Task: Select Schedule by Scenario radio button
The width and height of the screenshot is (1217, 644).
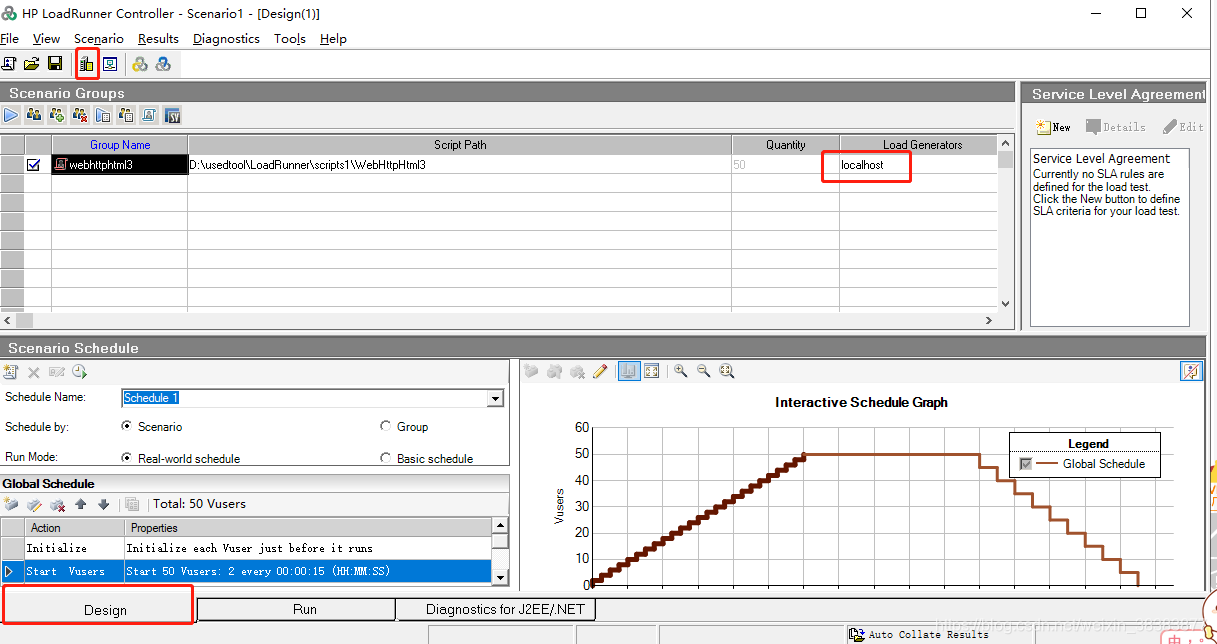Action: point(127,426)
